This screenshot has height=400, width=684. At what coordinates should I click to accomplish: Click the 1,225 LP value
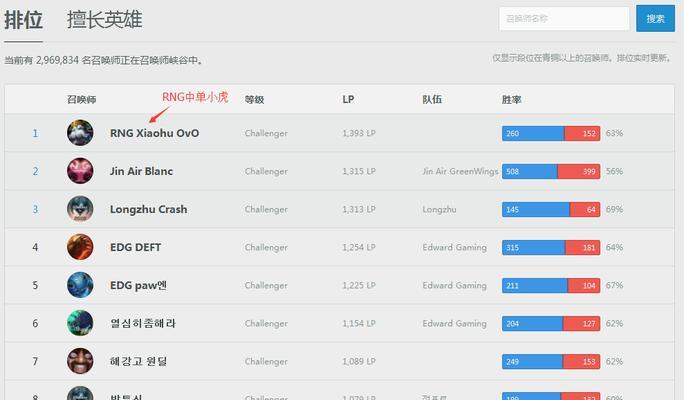[359, 285]
